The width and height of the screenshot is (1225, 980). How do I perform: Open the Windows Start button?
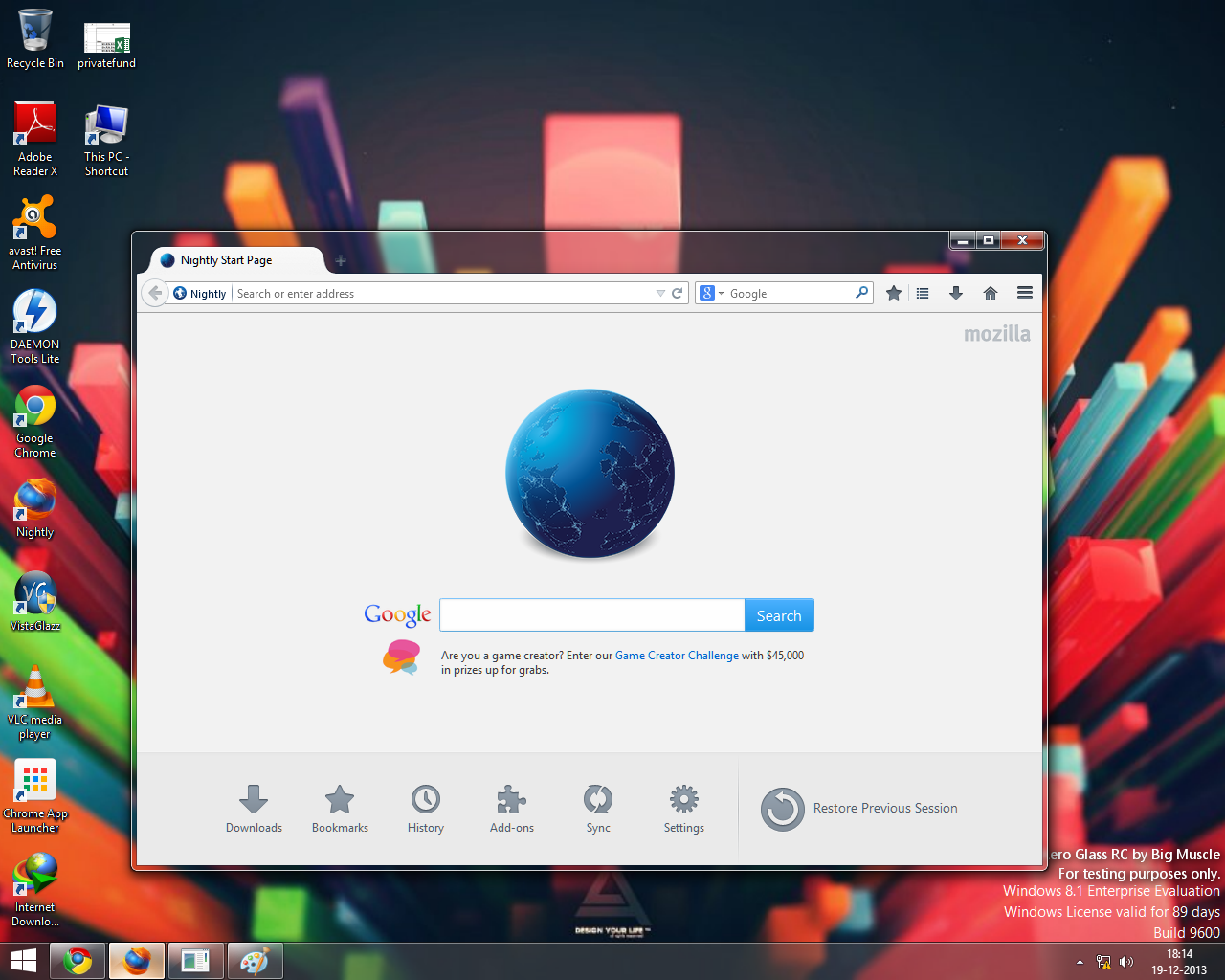click(x=23, y=961)
